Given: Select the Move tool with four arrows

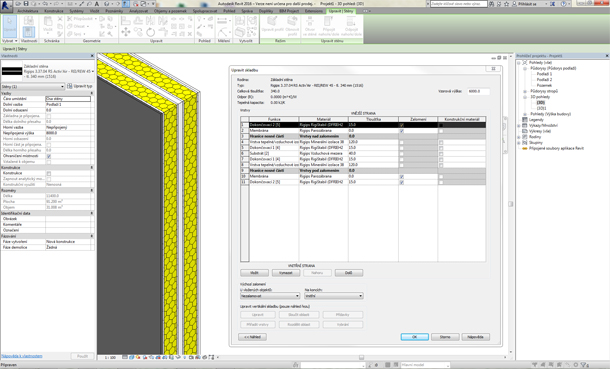Looking at the screenshot, I should point(126,32).
